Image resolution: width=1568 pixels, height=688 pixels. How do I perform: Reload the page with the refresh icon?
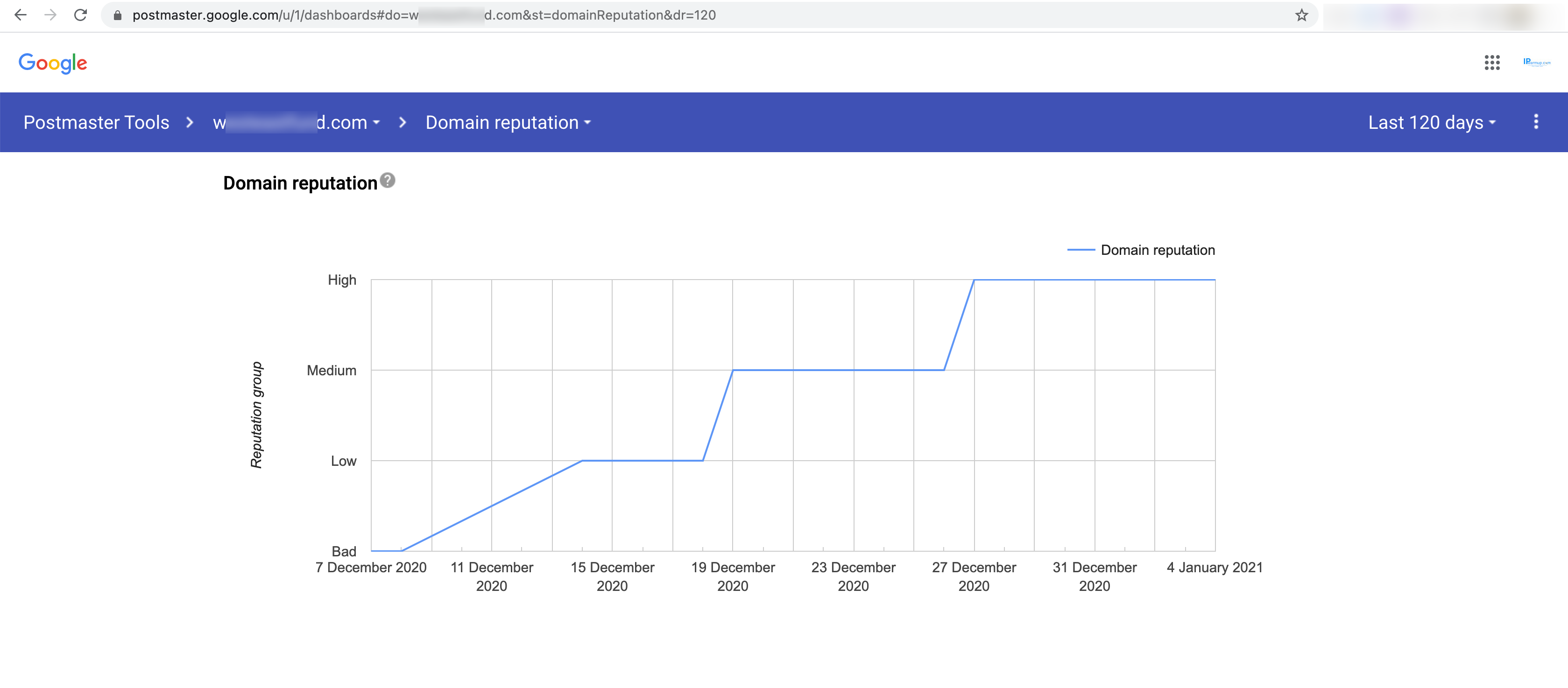pos(80,15)
